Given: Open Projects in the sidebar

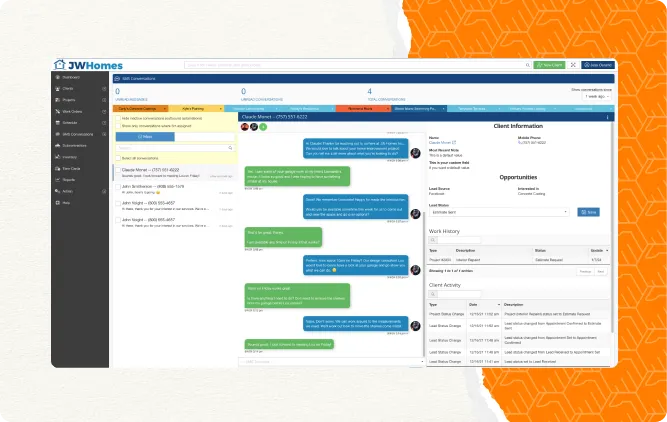Looking at the screenshot, I should coord(68,100).
